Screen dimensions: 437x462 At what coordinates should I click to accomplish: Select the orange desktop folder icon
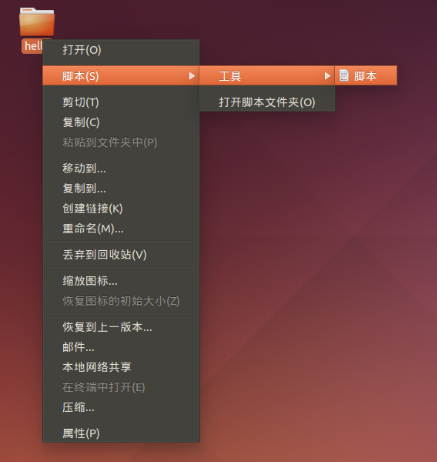pyautogui.click(x=37, y=22)
